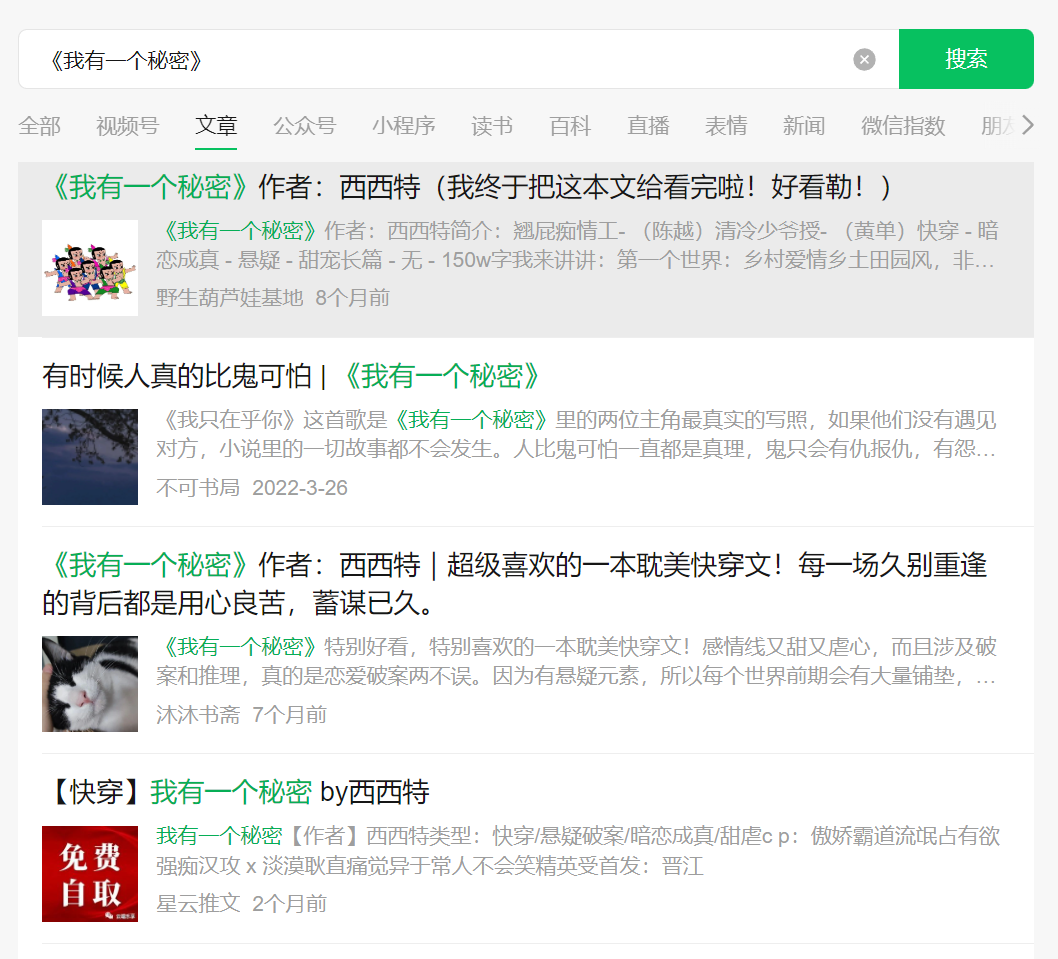
Task: Switch to the 公众号 tab
Action: pyautogui.click(x=304, y=126)
